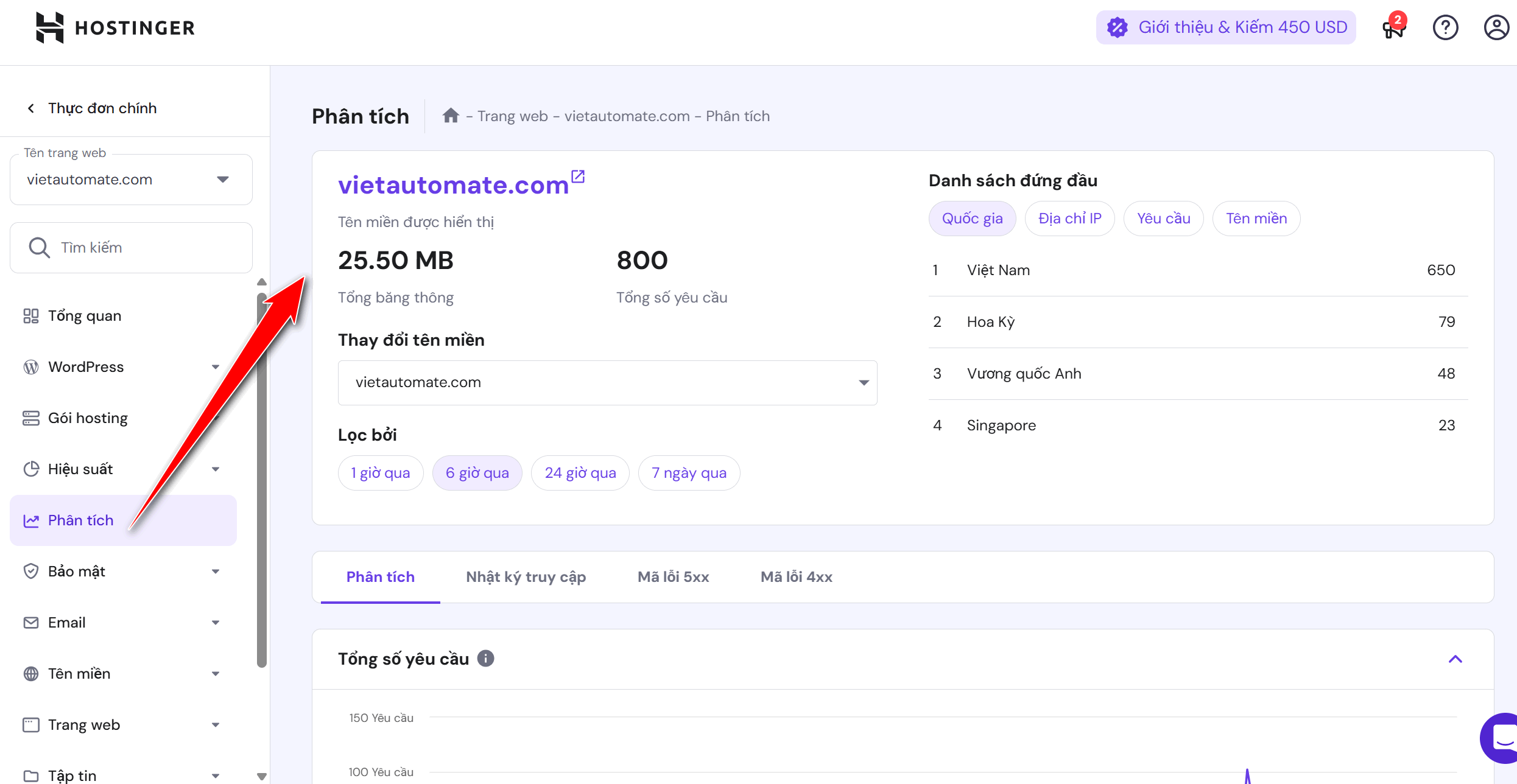
Task: Open Thay đổi tên miền dropdown
Action: pyautogui.click(x=607, y=383)
